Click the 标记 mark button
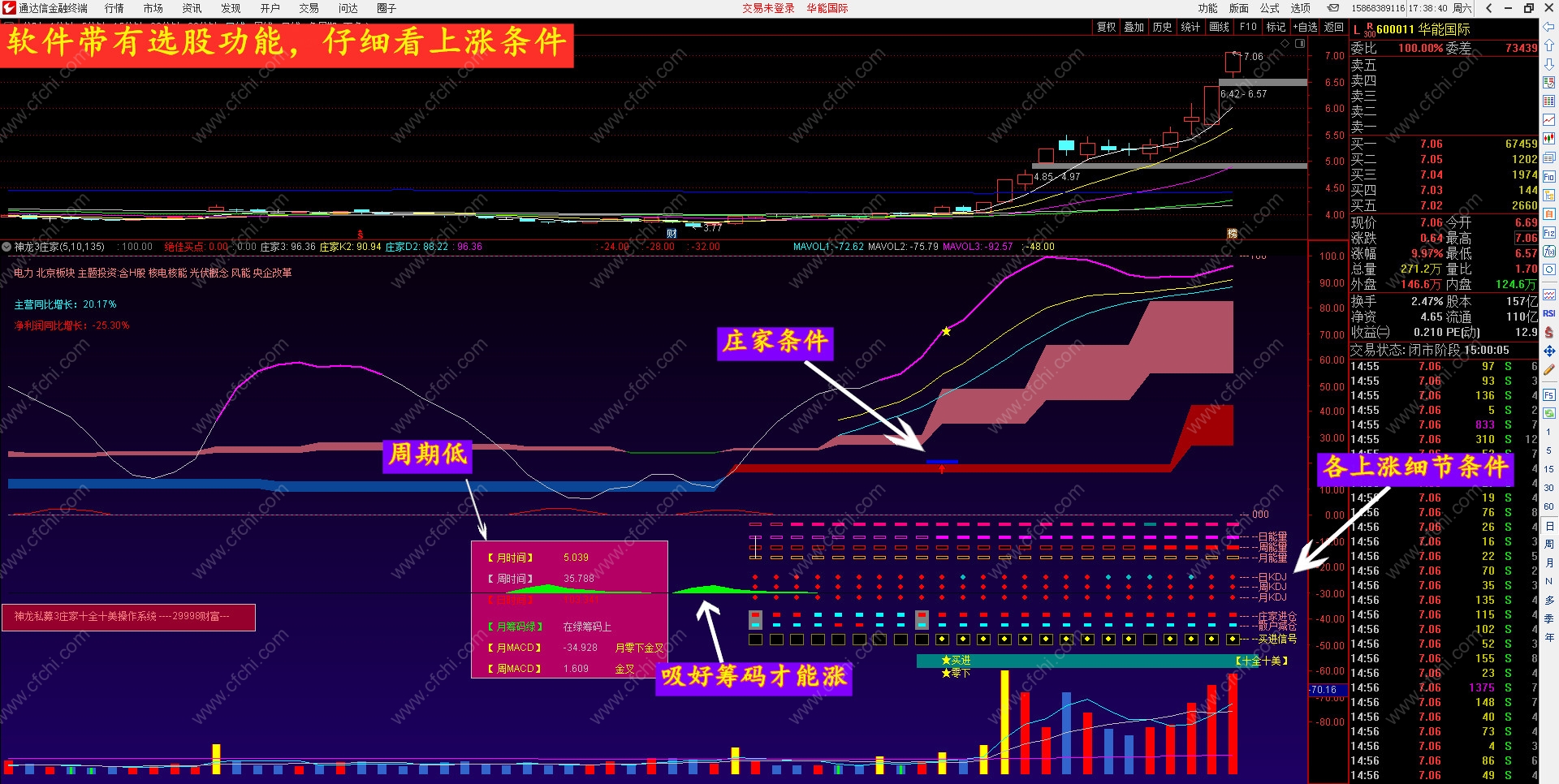Viewport: 1559px width, 784px height. [x=1276, y=27]
